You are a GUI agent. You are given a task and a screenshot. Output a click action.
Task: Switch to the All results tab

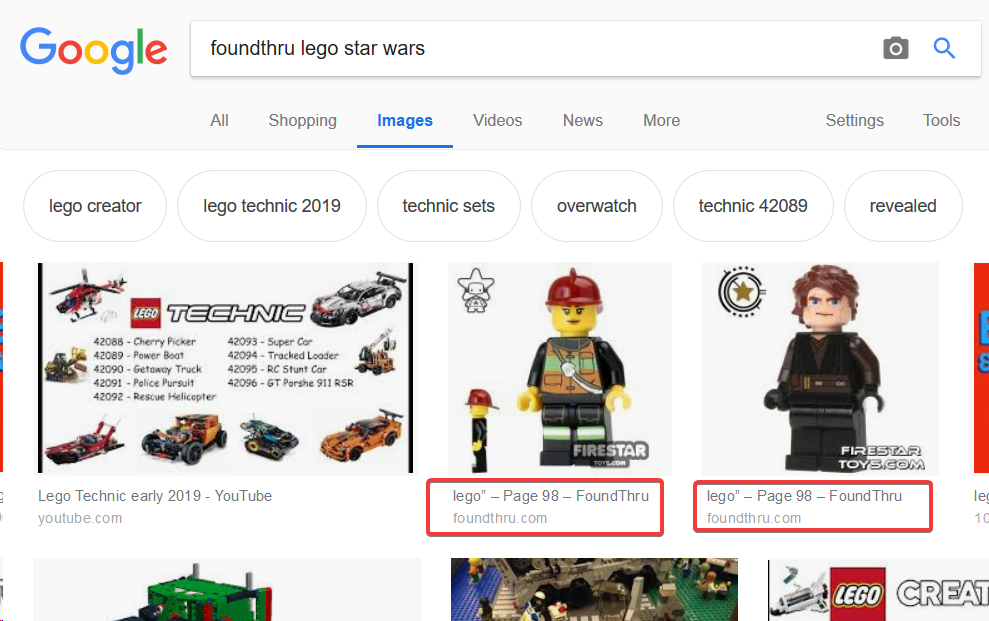pyautogui.click(x=219, y=120)
